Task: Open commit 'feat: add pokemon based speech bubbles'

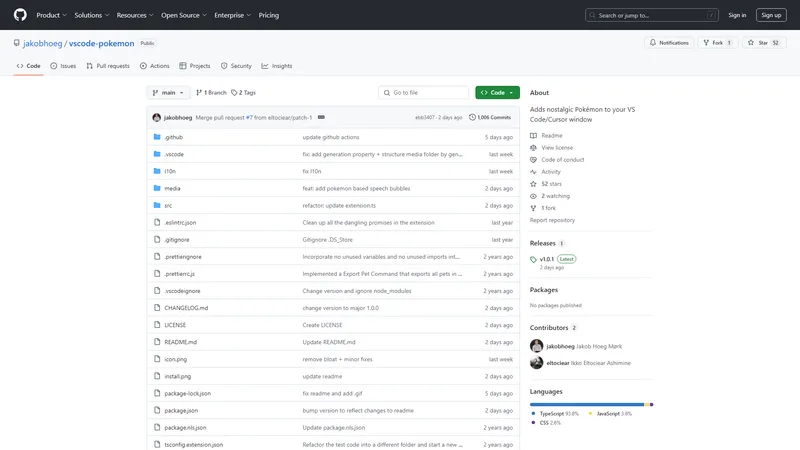Action: 356,188
